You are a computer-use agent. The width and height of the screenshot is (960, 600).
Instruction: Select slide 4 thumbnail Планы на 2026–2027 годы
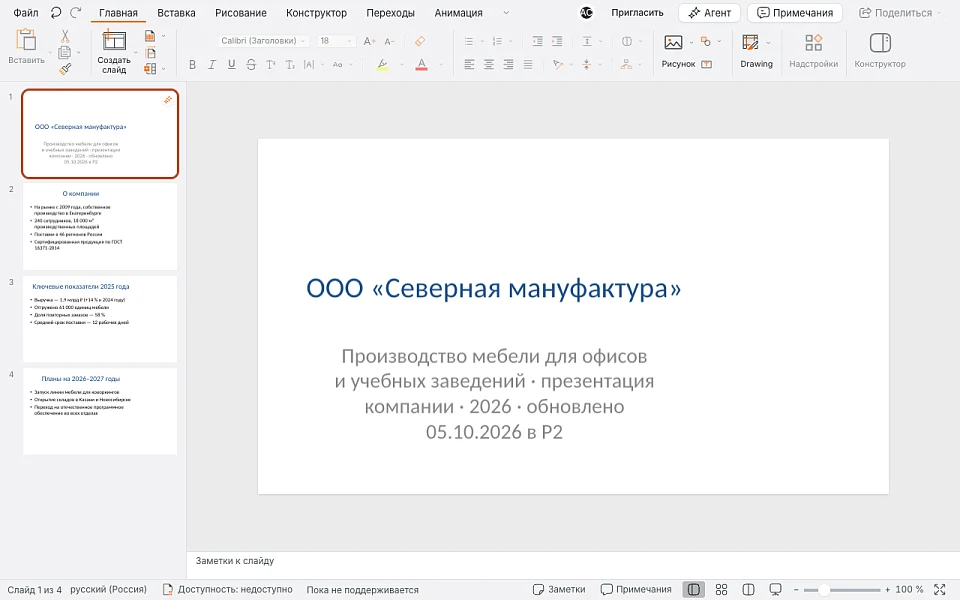coord(100,411)
